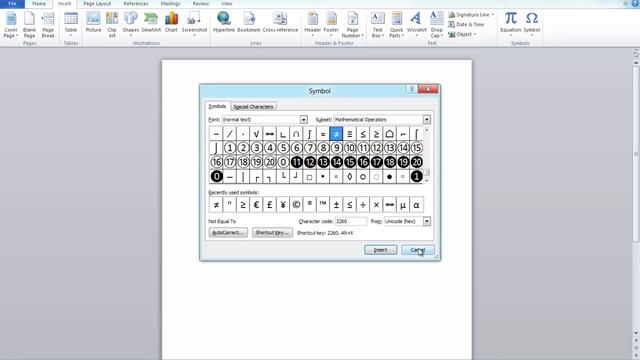640x360 pixels.
Task: Add a Bookmark
Action: 249,23
